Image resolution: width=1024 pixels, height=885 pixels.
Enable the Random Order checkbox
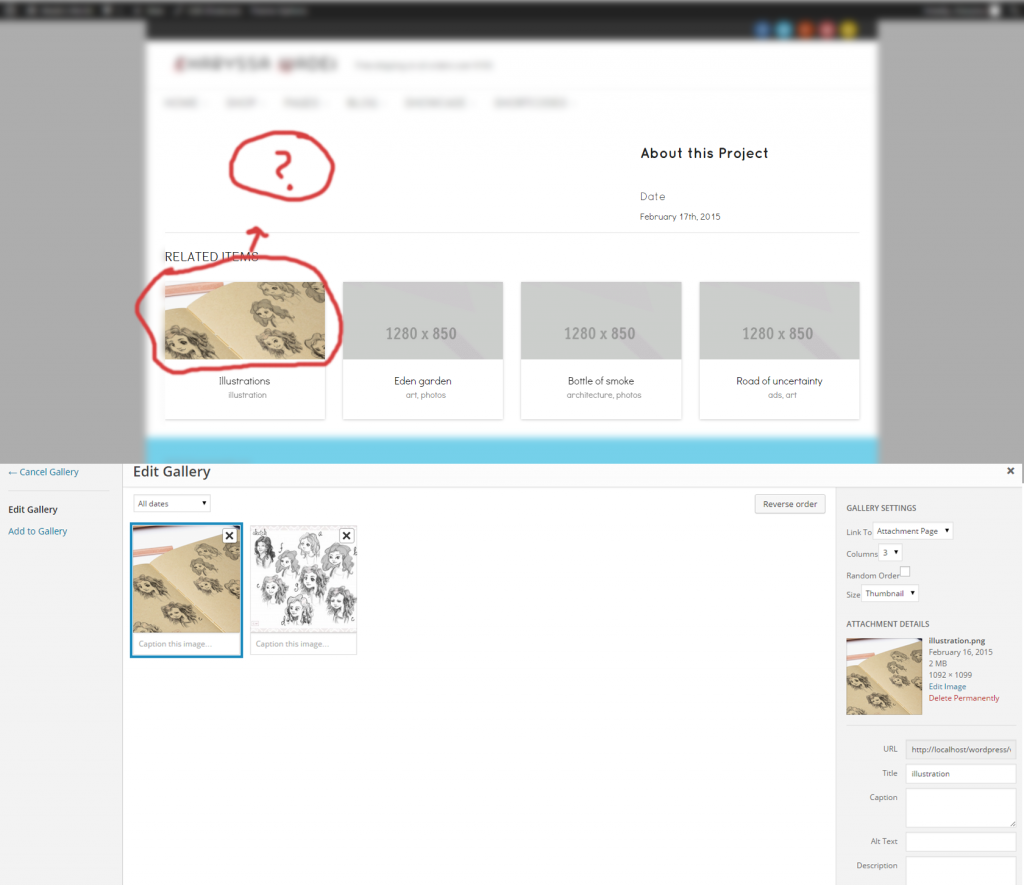(x=905, y=571)
